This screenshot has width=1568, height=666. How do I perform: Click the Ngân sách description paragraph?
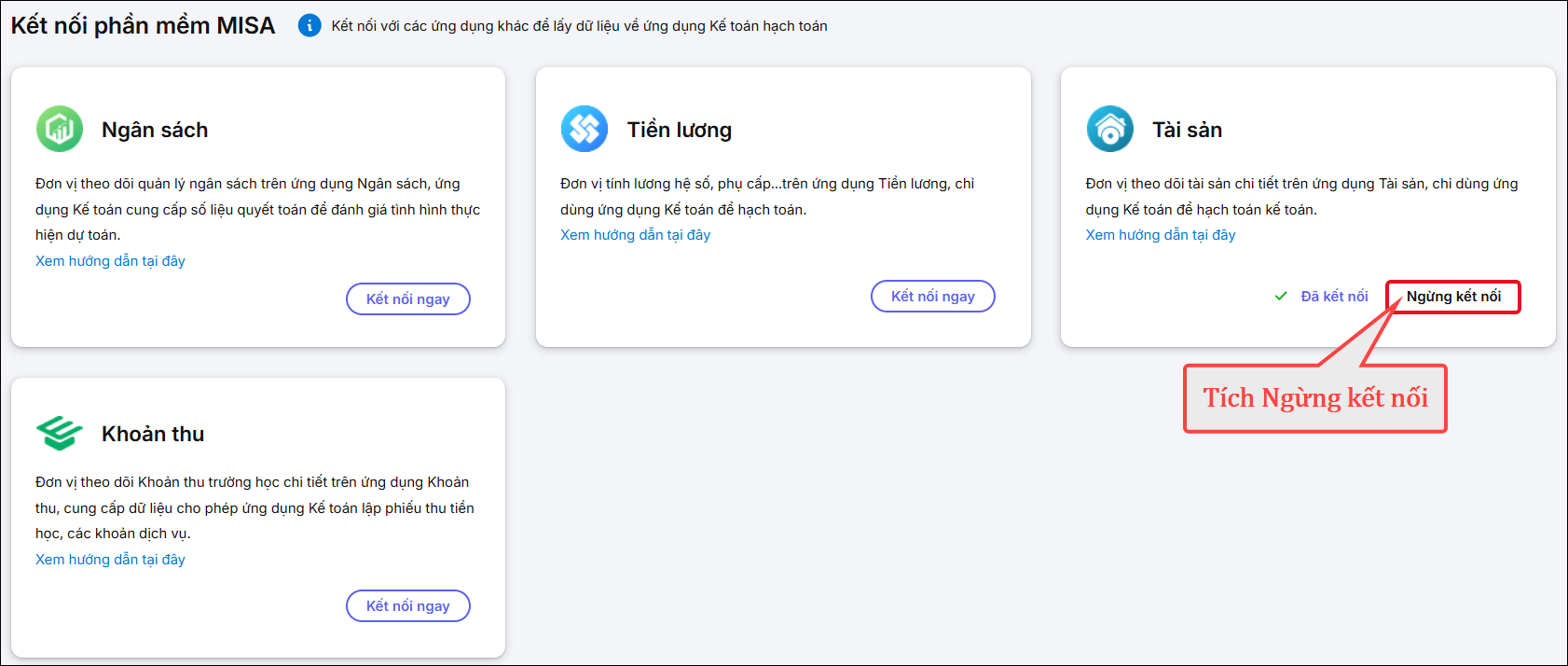258,209
